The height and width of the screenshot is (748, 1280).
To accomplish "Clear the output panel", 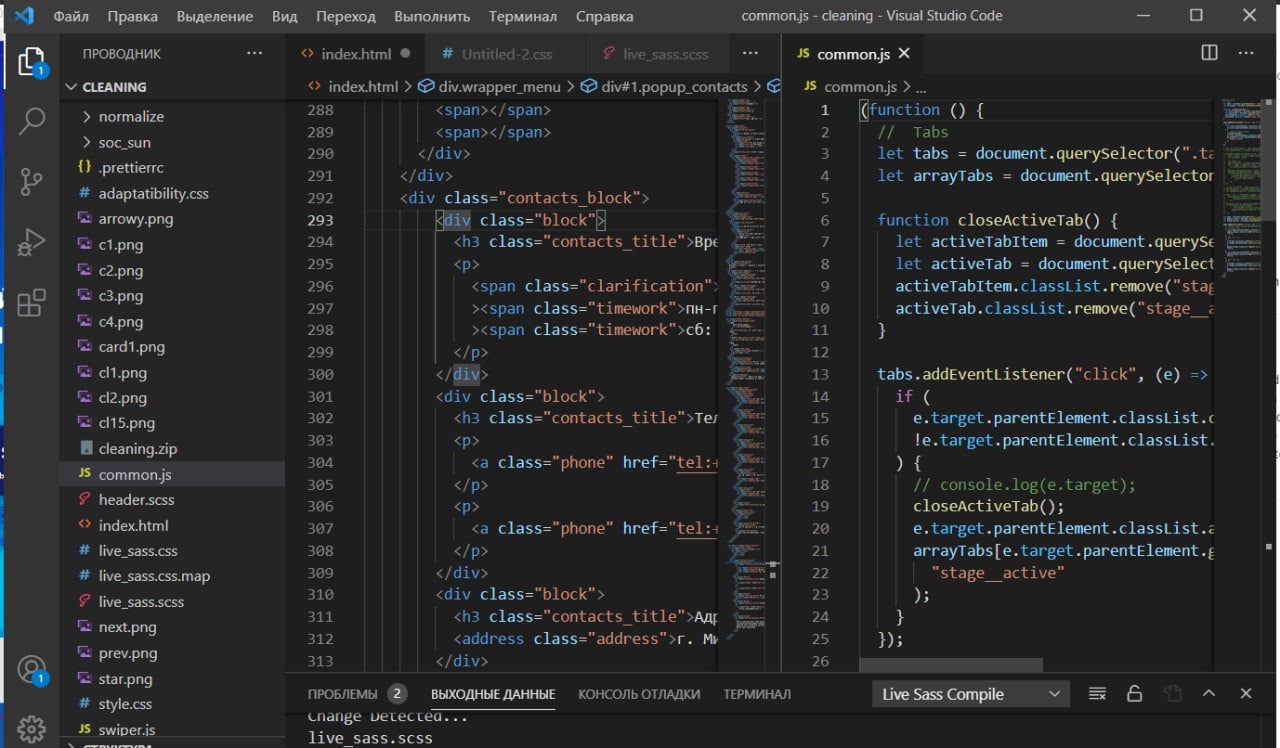I will 1097,693.
